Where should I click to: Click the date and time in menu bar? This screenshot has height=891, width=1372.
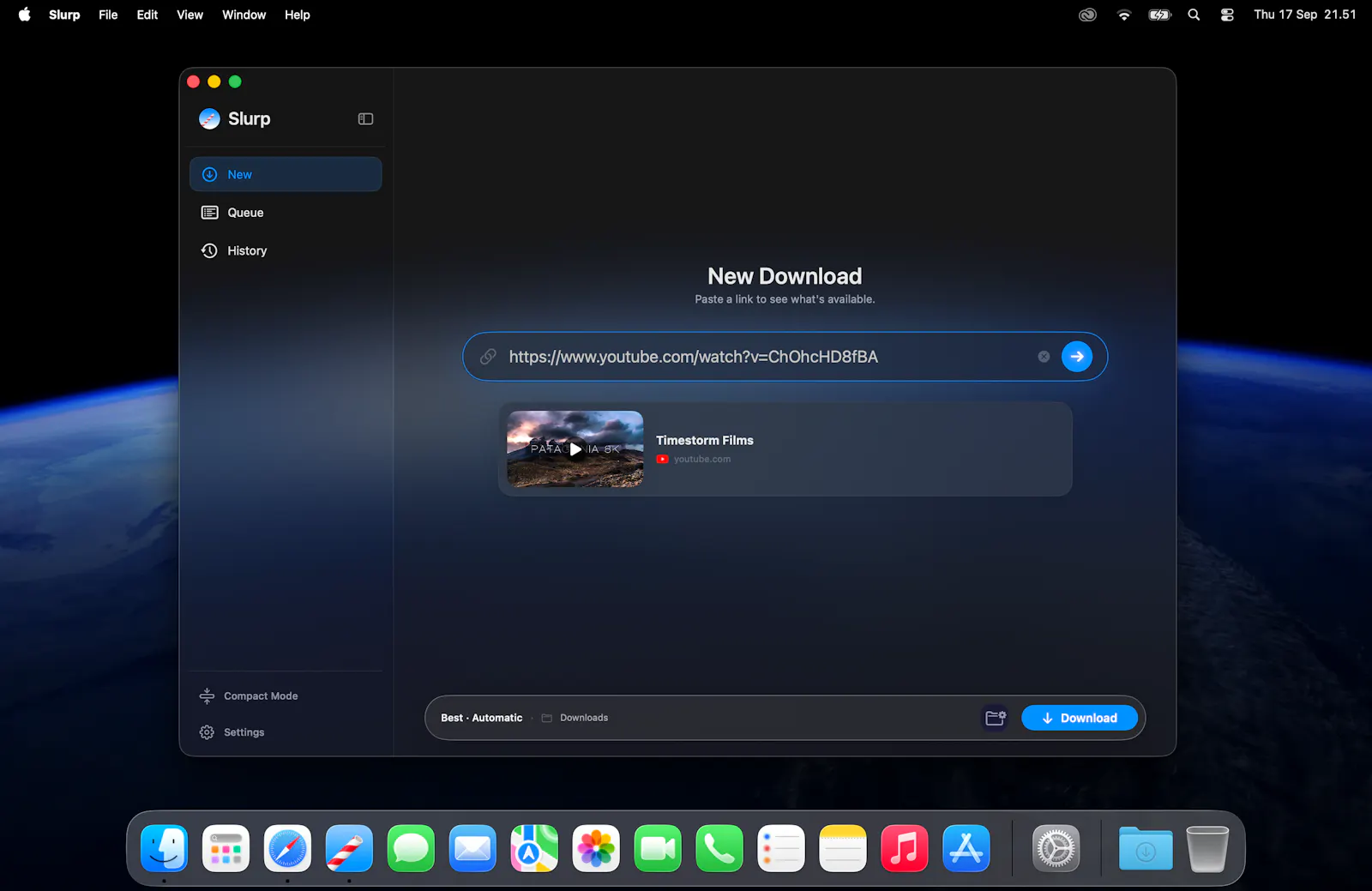click(1305, 15)
